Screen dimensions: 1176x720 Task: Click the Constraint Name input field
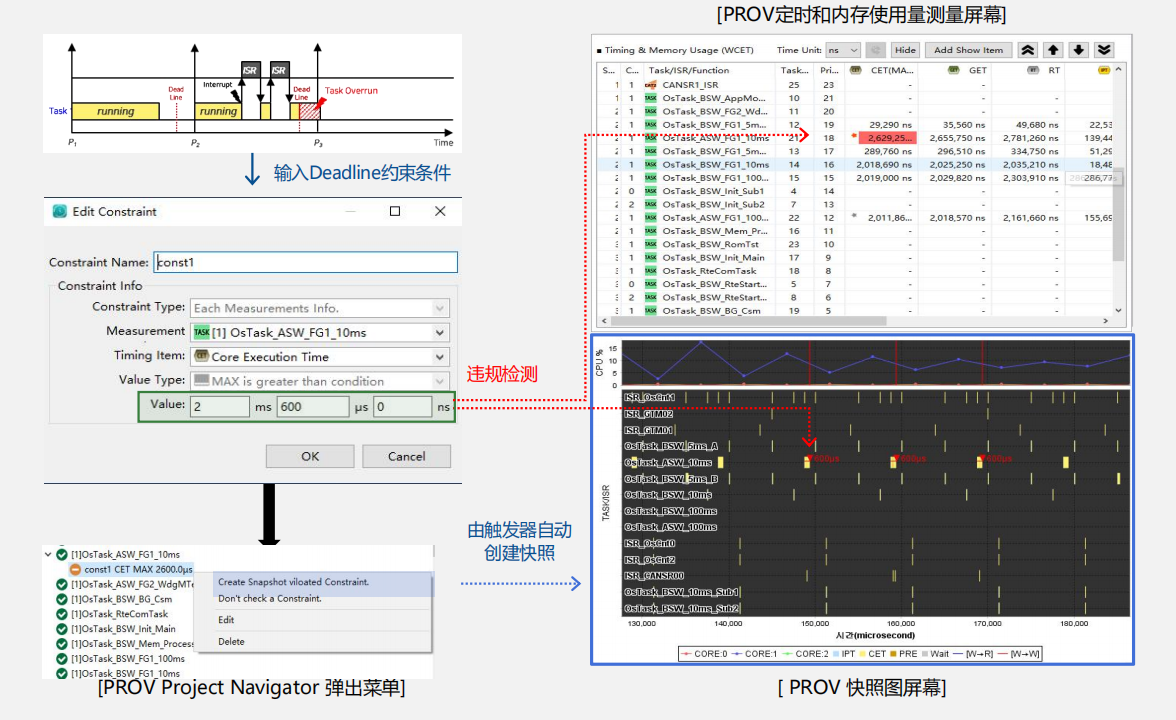click(x=305, y=262)
